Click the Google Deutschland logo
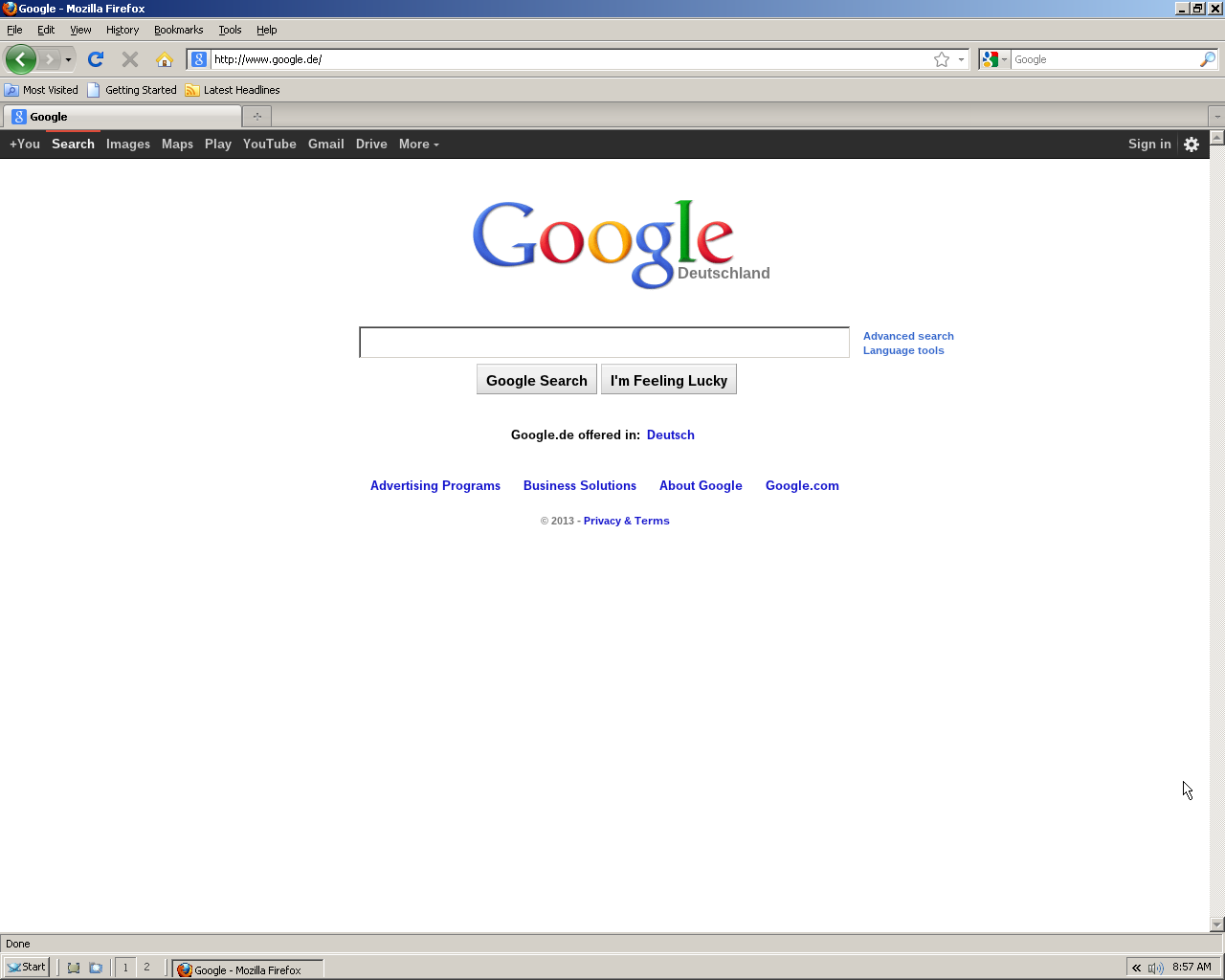 point(621,244)
